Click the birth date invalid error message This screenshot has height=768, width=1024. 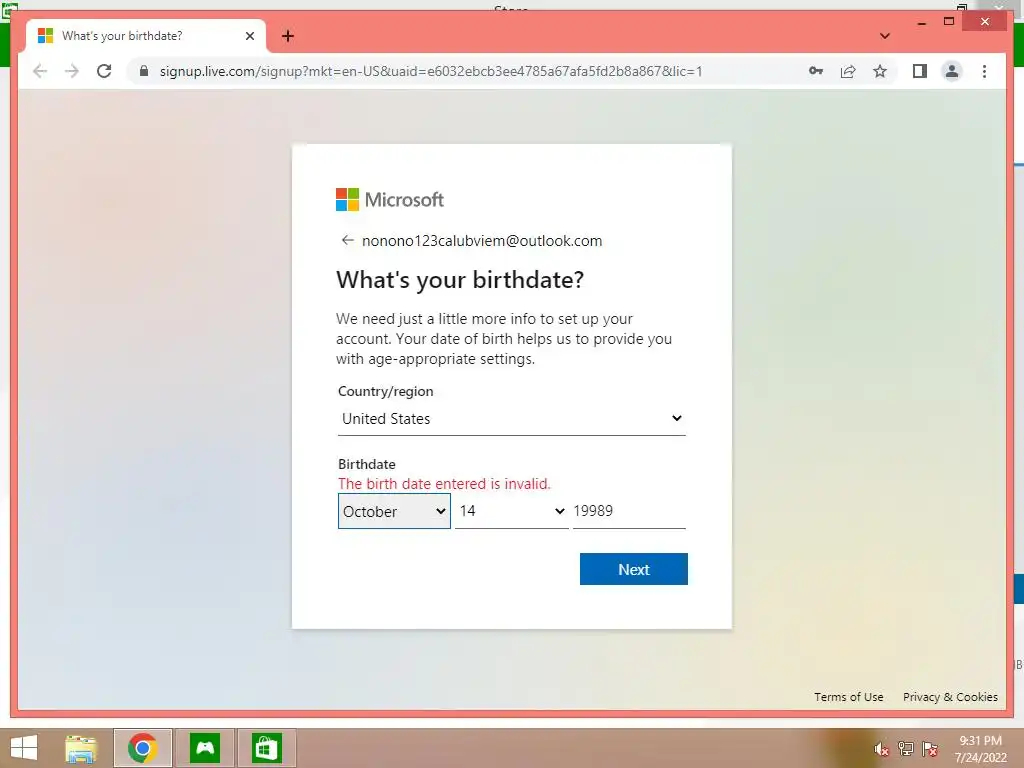click(444, 484)
